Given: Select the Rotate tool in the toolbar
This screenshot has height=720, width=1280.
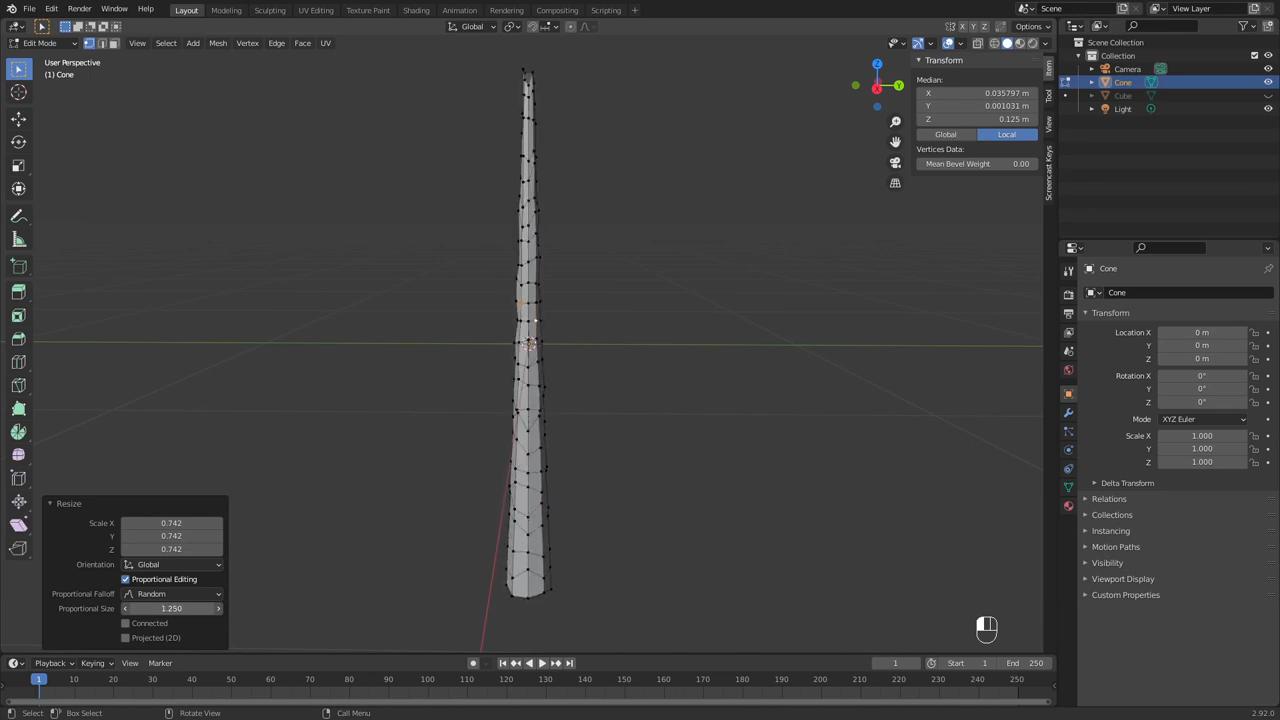Looking at the screenshot, I should click(18, 142).
